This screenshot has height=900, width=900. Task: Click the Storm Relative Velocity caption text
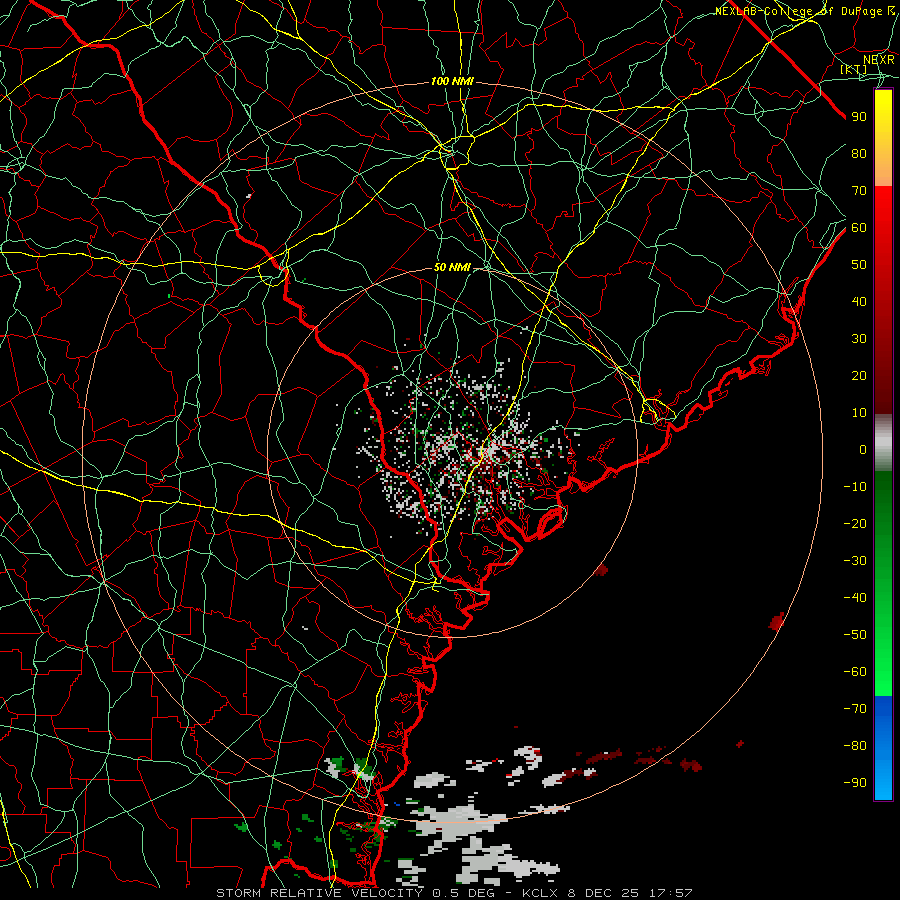coord(454,893)
